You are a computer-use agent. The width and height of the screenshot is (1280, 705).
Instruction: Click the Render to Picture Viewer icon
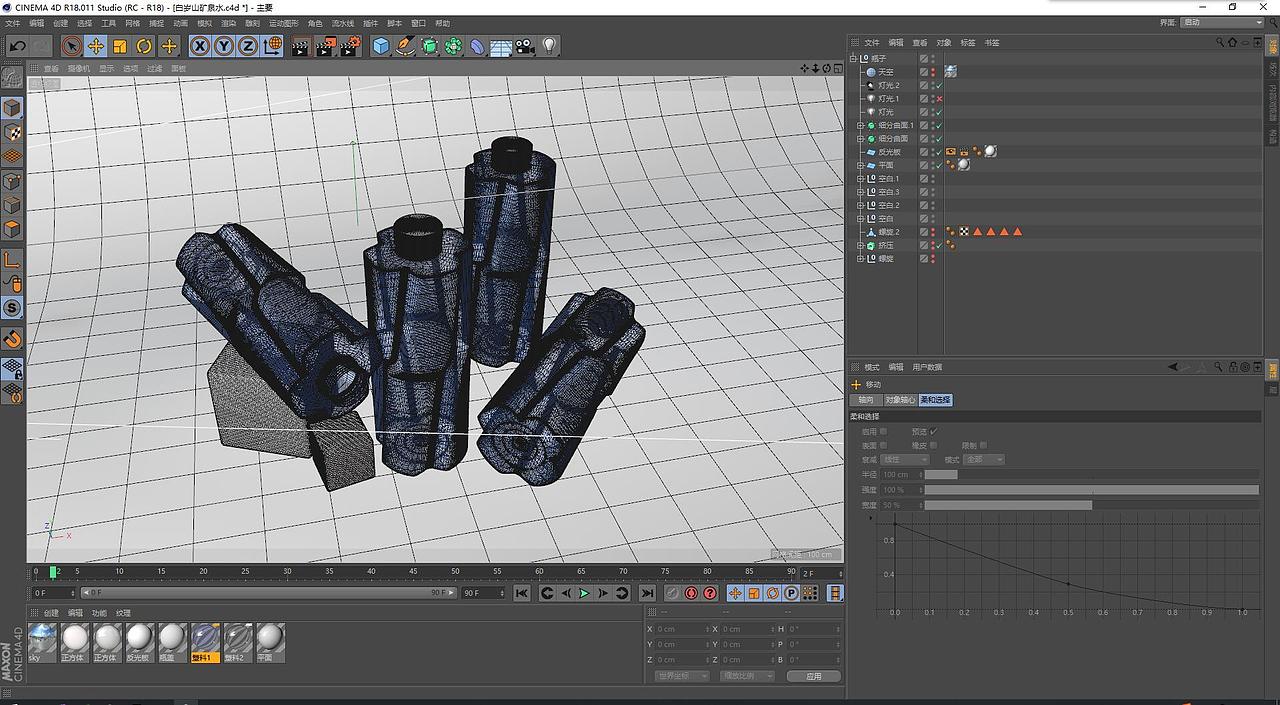(324, 45)
